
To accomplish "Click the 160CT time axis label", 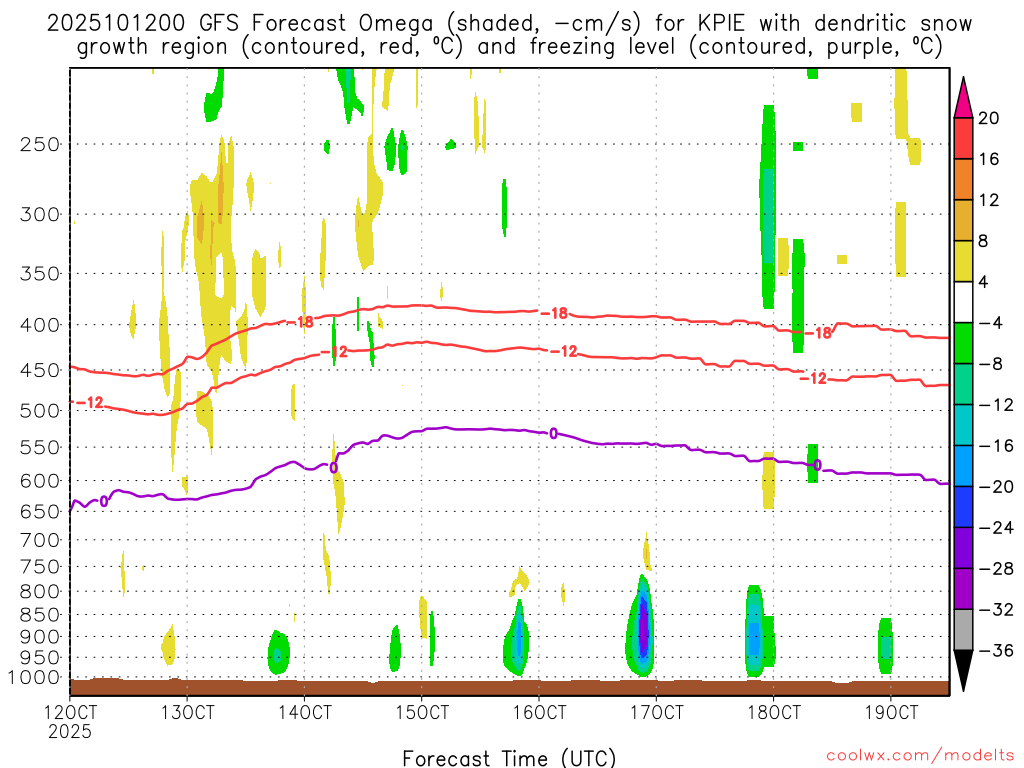I will (539, 712).
